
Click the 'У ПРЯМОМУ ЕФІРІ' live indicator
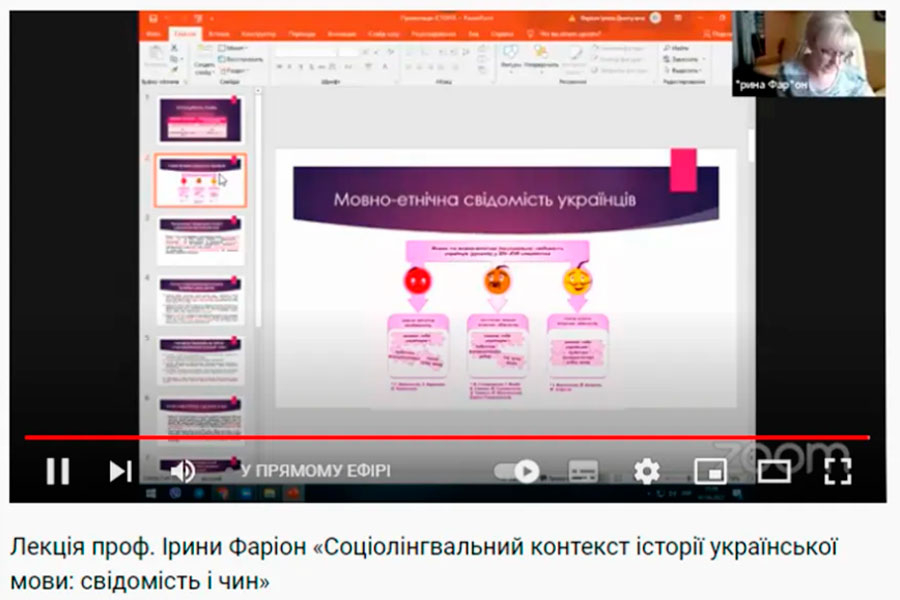(x=316, y=471)
